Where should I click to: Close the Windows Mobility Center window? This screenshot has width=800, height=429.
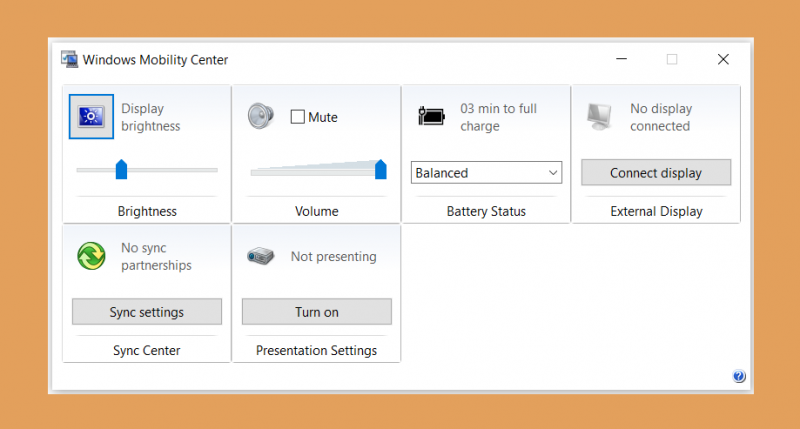[723, 59]
